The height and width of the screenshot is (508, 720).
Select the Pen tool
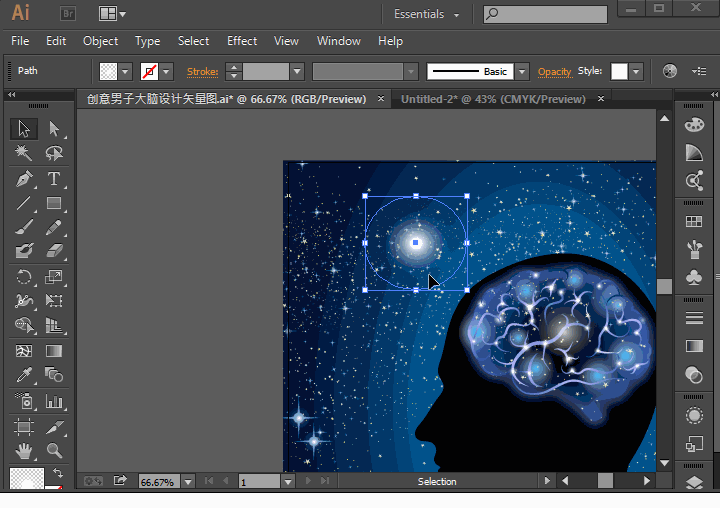click(24, 180)
